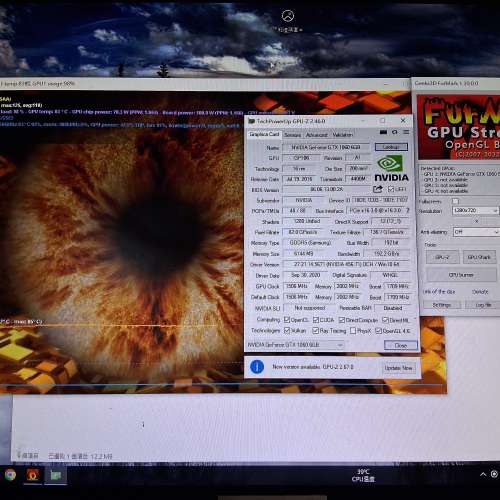Click FurMark CPU burner button
The width and height of the screenshot is (500, 500).
click(461, 275)
